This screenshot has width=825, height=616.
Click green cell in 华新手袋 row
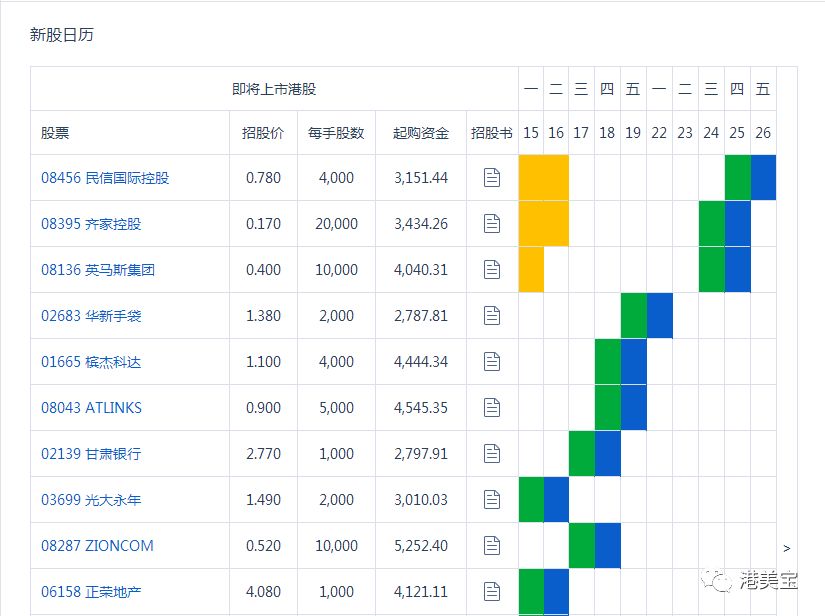click(633, 316)
